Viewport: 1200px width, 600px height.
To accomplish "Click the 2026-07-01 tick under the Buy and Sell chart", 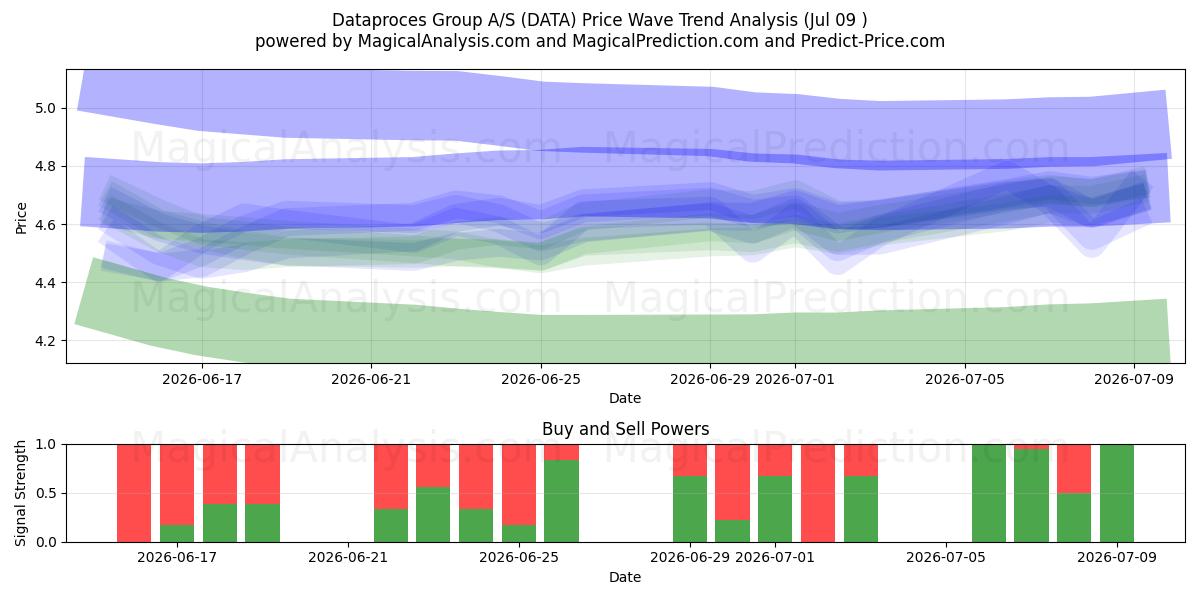I will tap(775, 558).
